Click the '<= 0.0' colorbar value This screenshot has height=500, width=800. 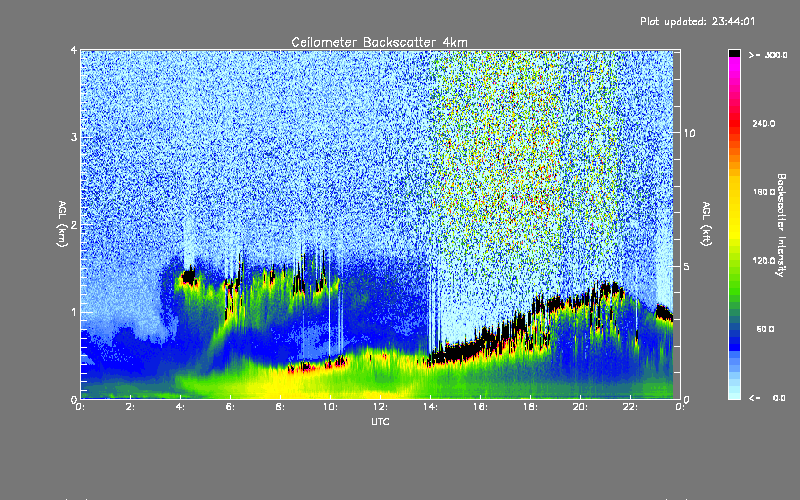click(767, 398)
